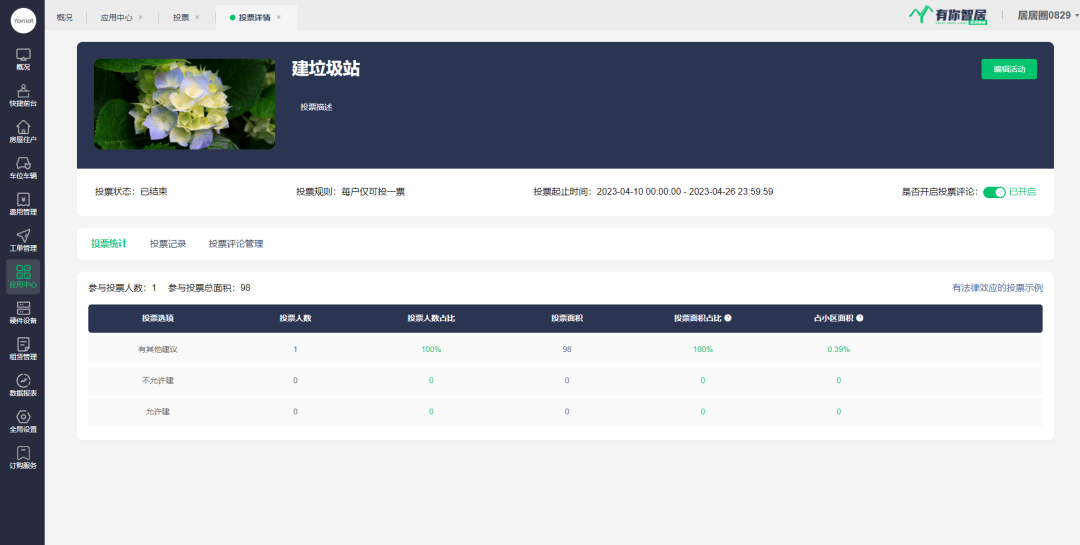Select 工单管理 paper plane icon
Screen dimensions: 1080x545
point(22,240)
